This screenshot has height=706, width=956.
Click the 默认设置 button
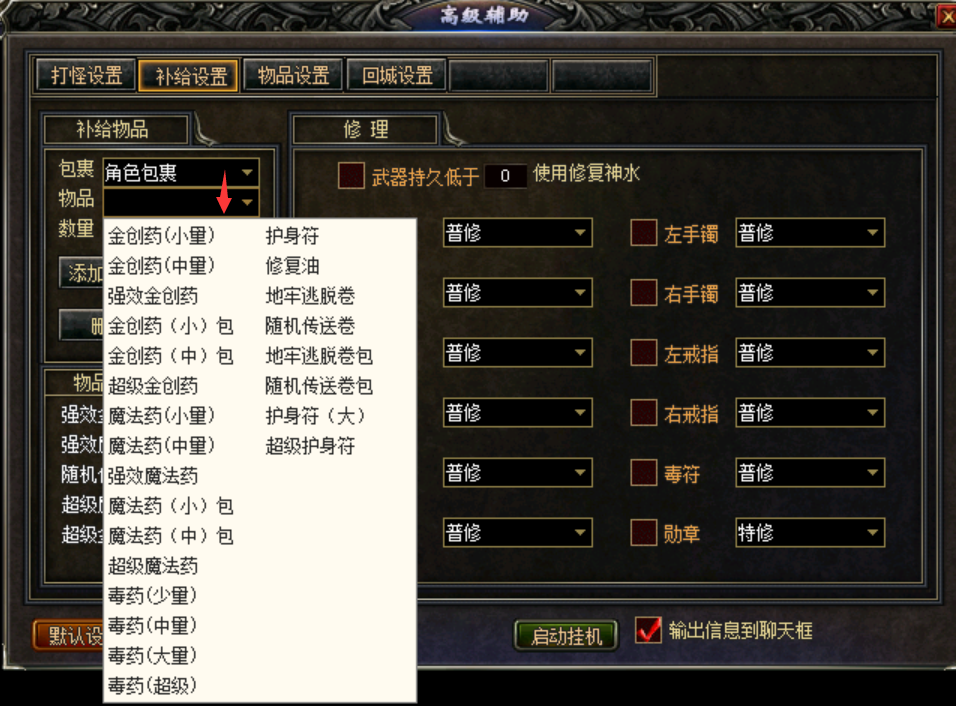(x=68, y=636)
